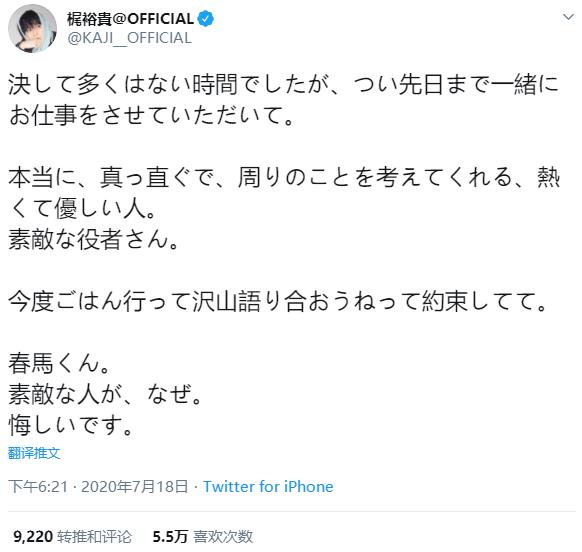The height and width of the screenshot is (552, 582).
Task: Click the line 春馬くん。
Action: (x=60, y=363)
